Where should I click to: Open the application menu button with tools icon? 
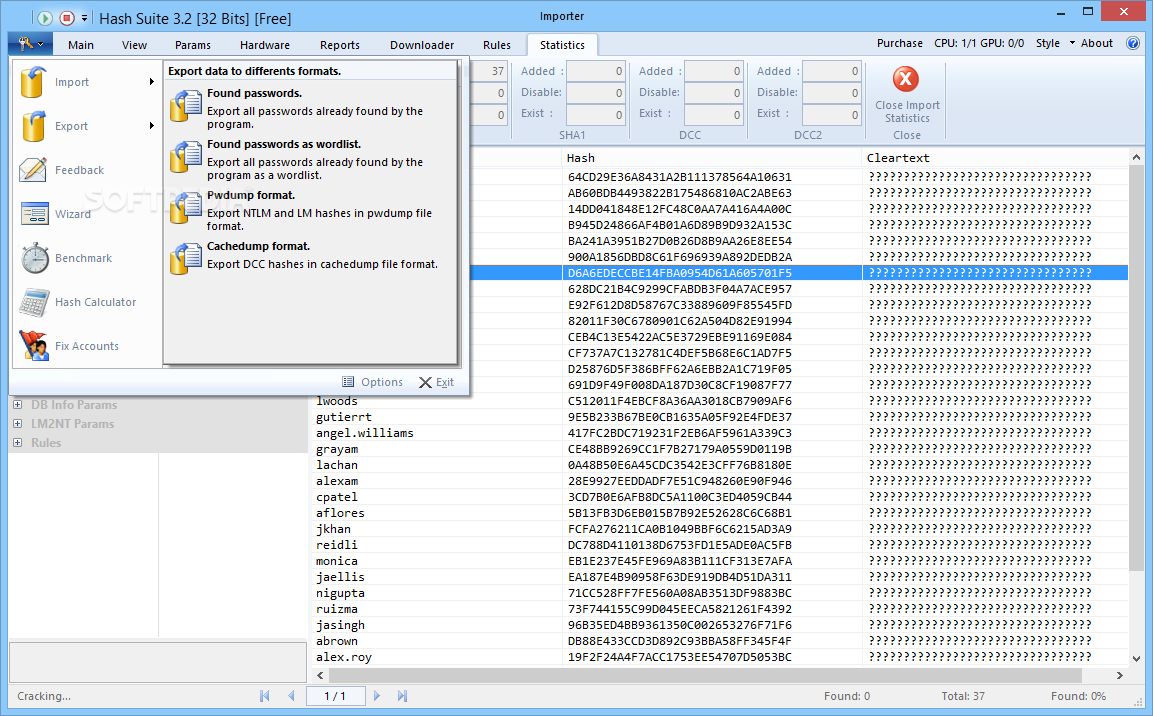point(30,44)
